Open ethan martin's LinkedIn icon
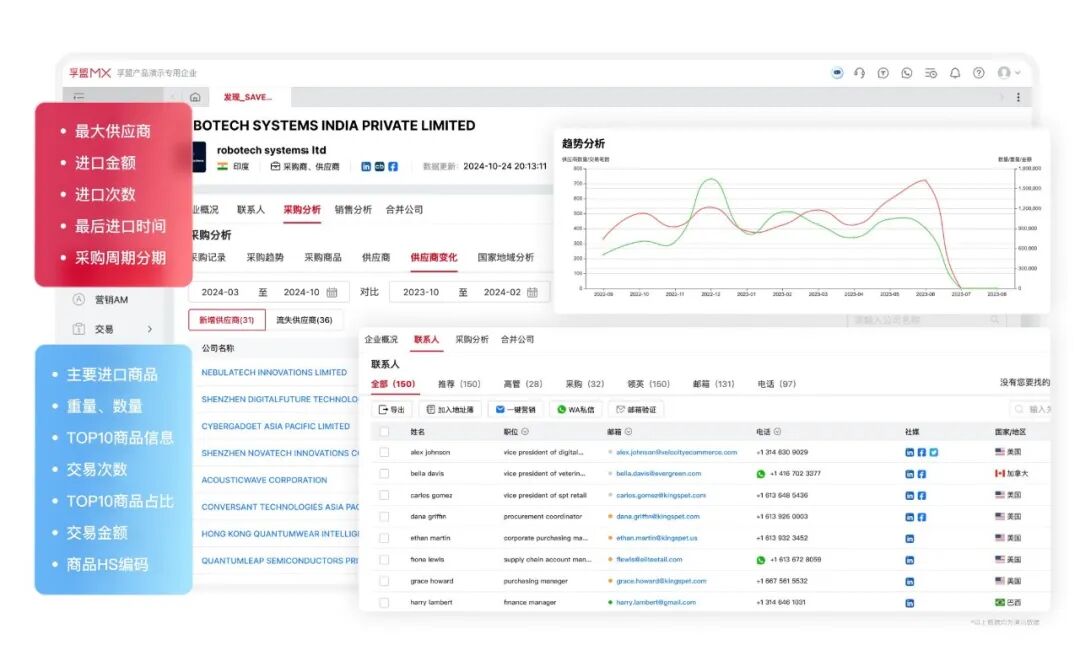 pos(910,538)
